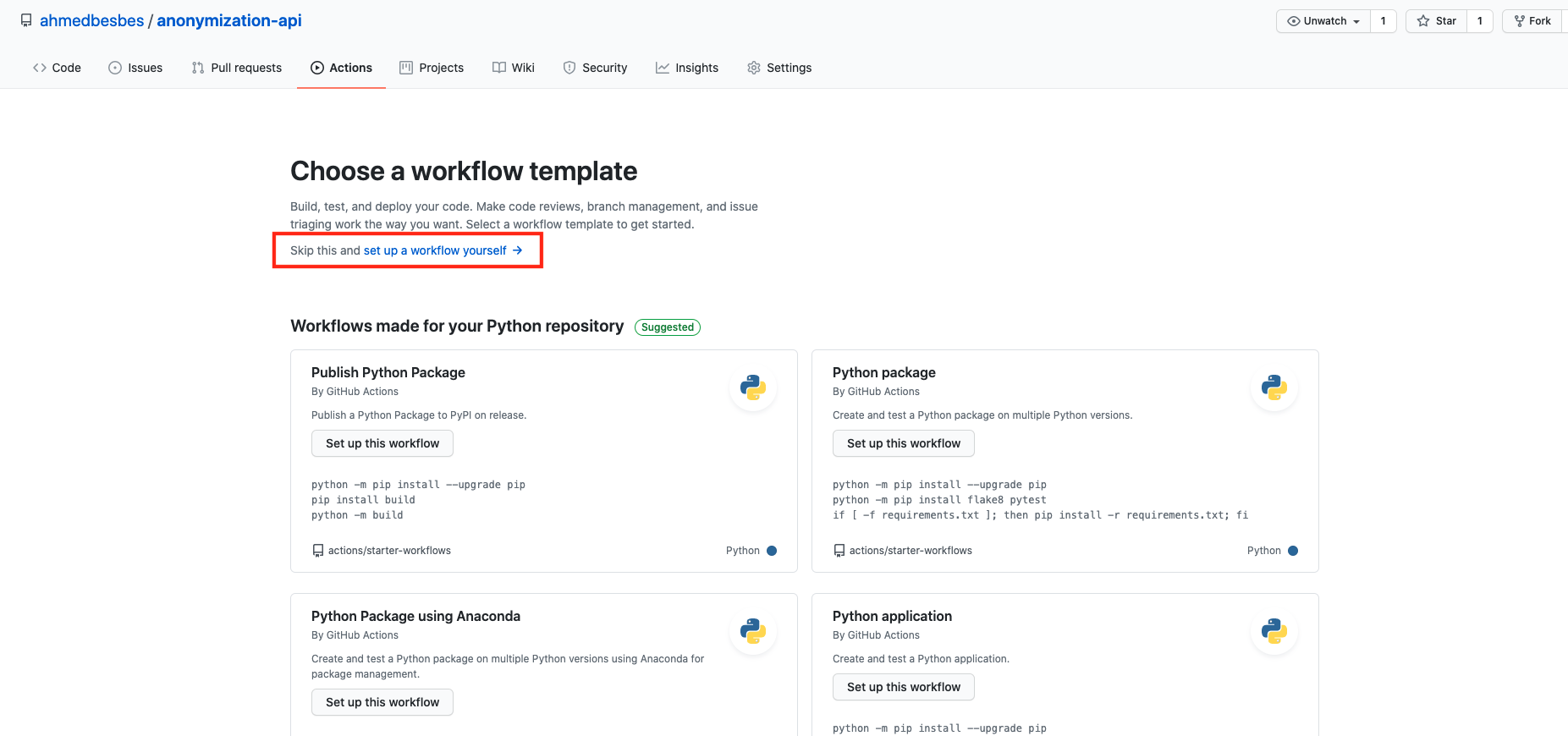Open the Insights tab
Screen dimensions: 1568x736
pos(687,68)
